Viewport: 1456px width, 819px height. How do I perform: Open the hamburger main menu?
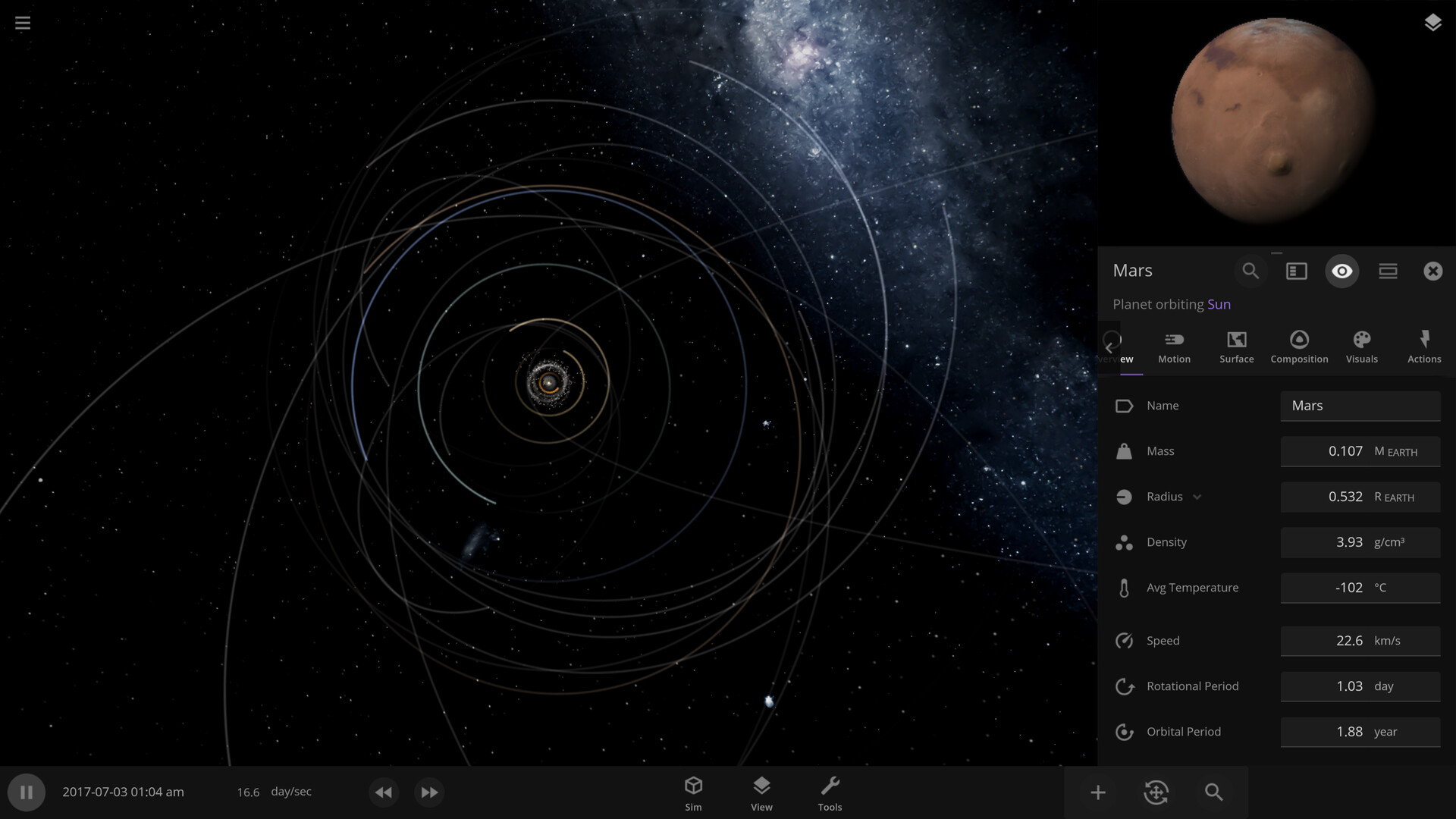tap(23, 23)
